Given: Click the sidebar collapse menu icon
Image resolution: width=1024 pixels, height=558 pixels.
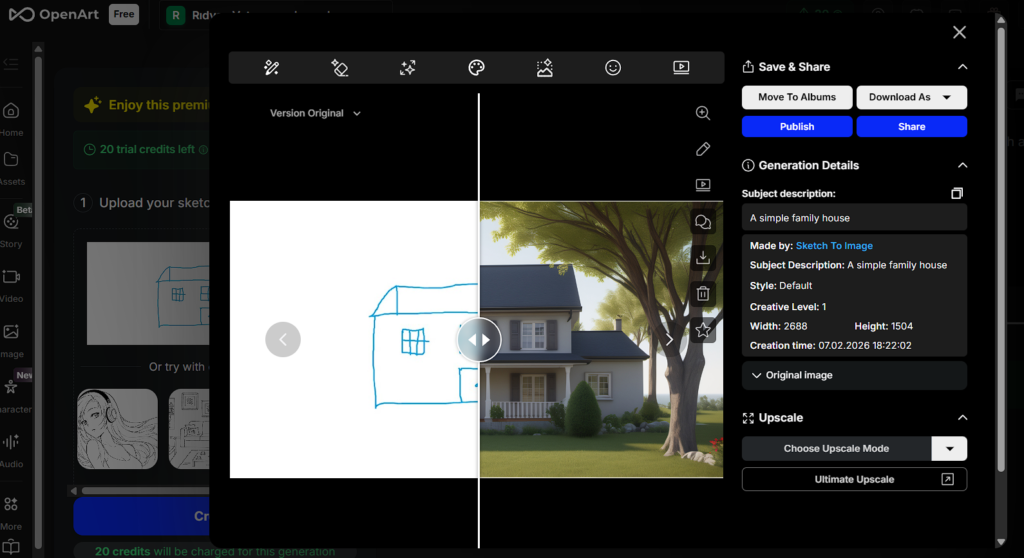Looking at the screenshot, I should point(11,63).
